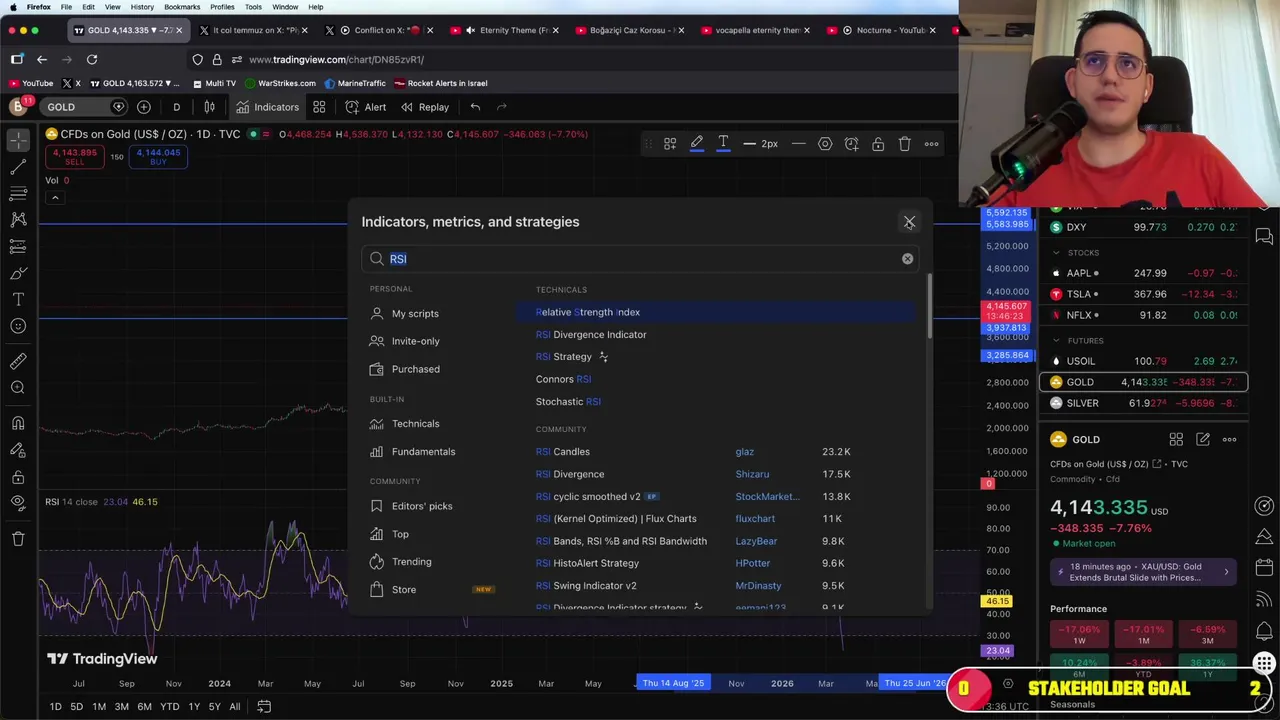
Task: Open text color T icon
Action: [x=723, y=144]
